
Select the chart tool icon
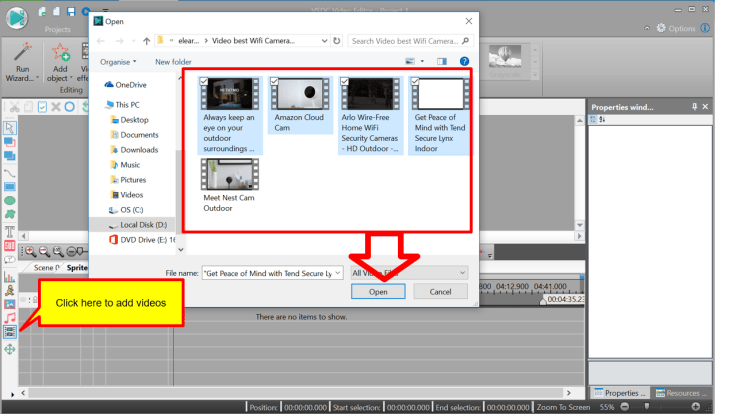click(9, 277)
